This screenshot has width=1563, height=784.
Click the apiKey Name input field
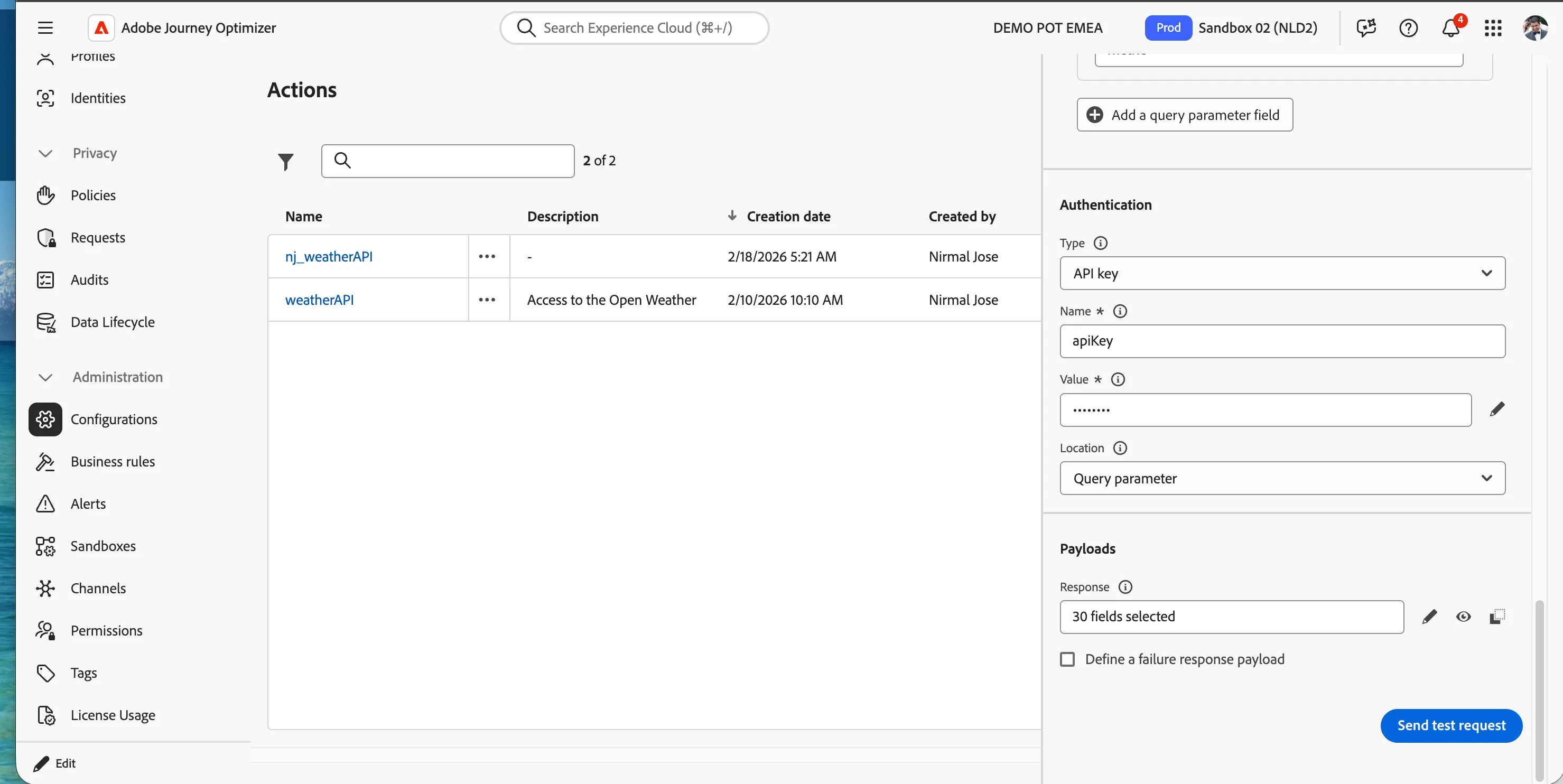tap(1282, 342)
